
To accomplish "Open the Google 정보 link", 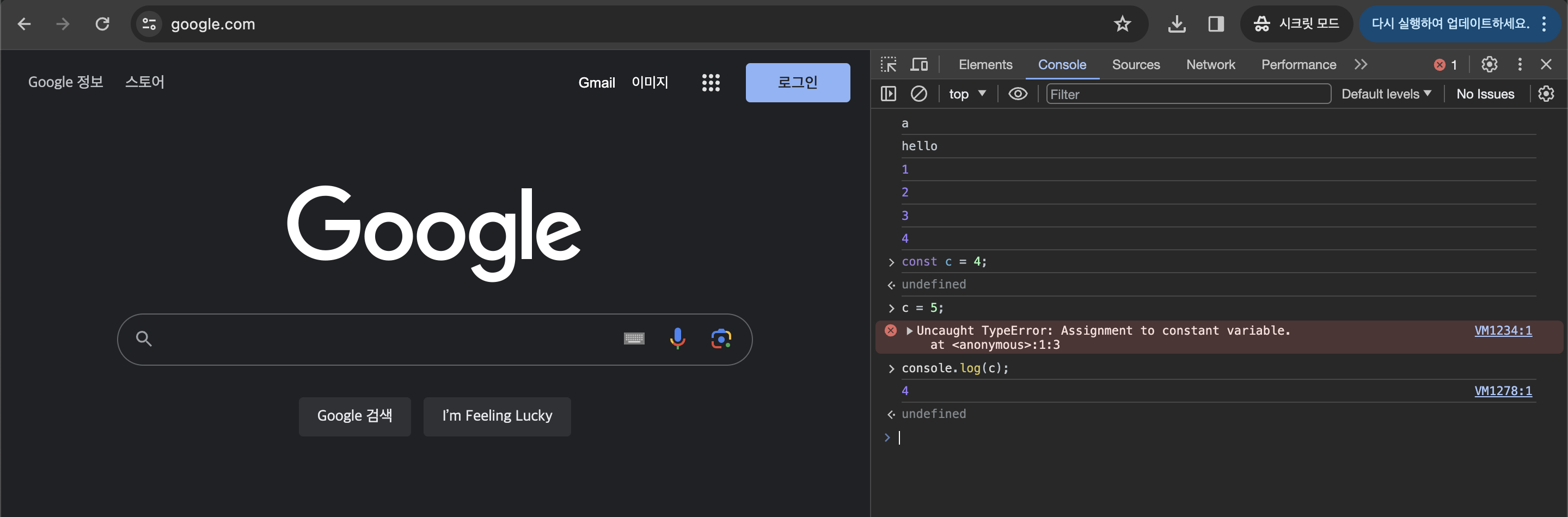I will point(66,82).
